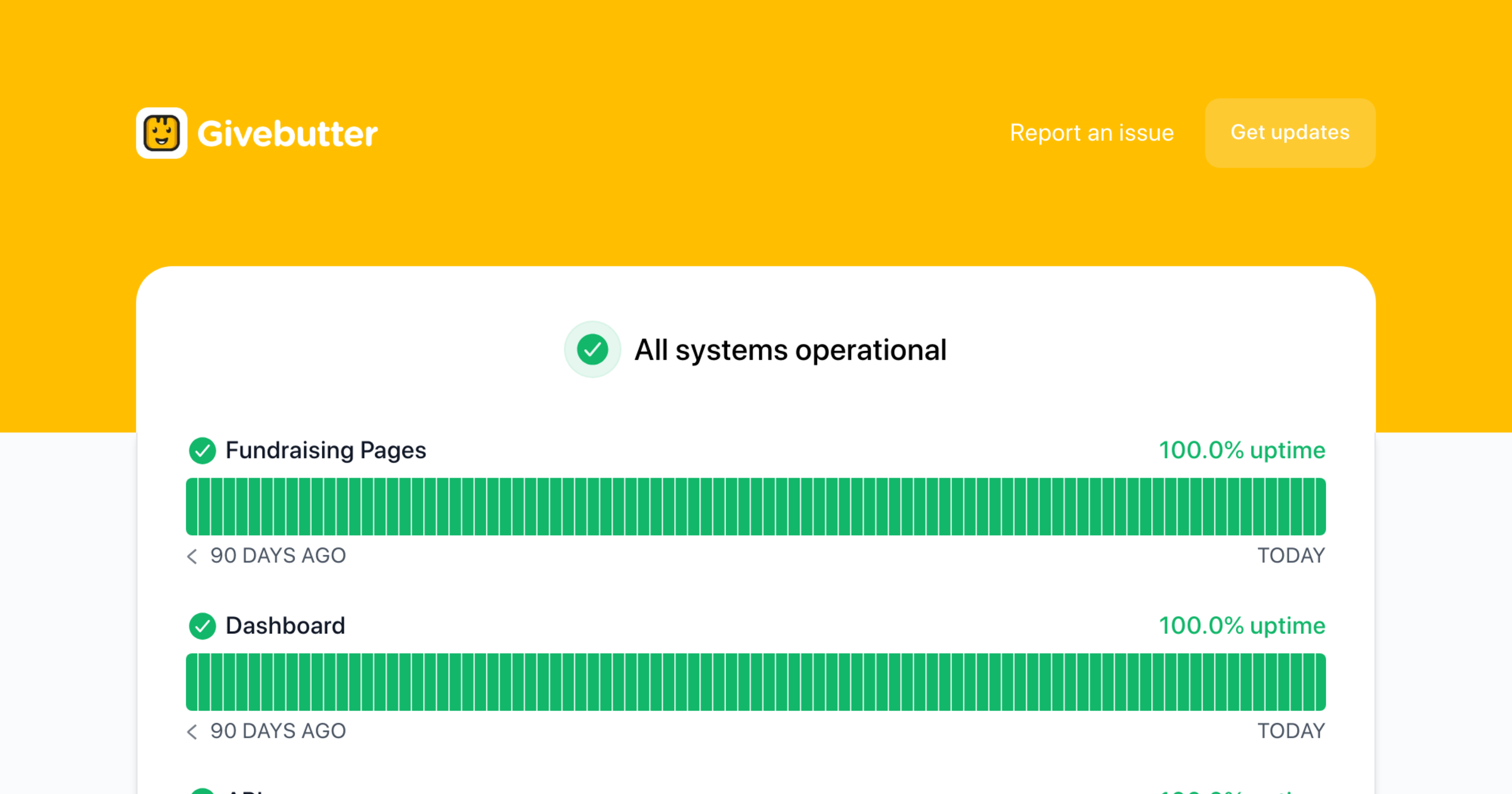This screenshot has width=1512, height=794.
Task: Click the Givebutter mascot logo icon
Action: pyautogui.click(x=161, y=133)
